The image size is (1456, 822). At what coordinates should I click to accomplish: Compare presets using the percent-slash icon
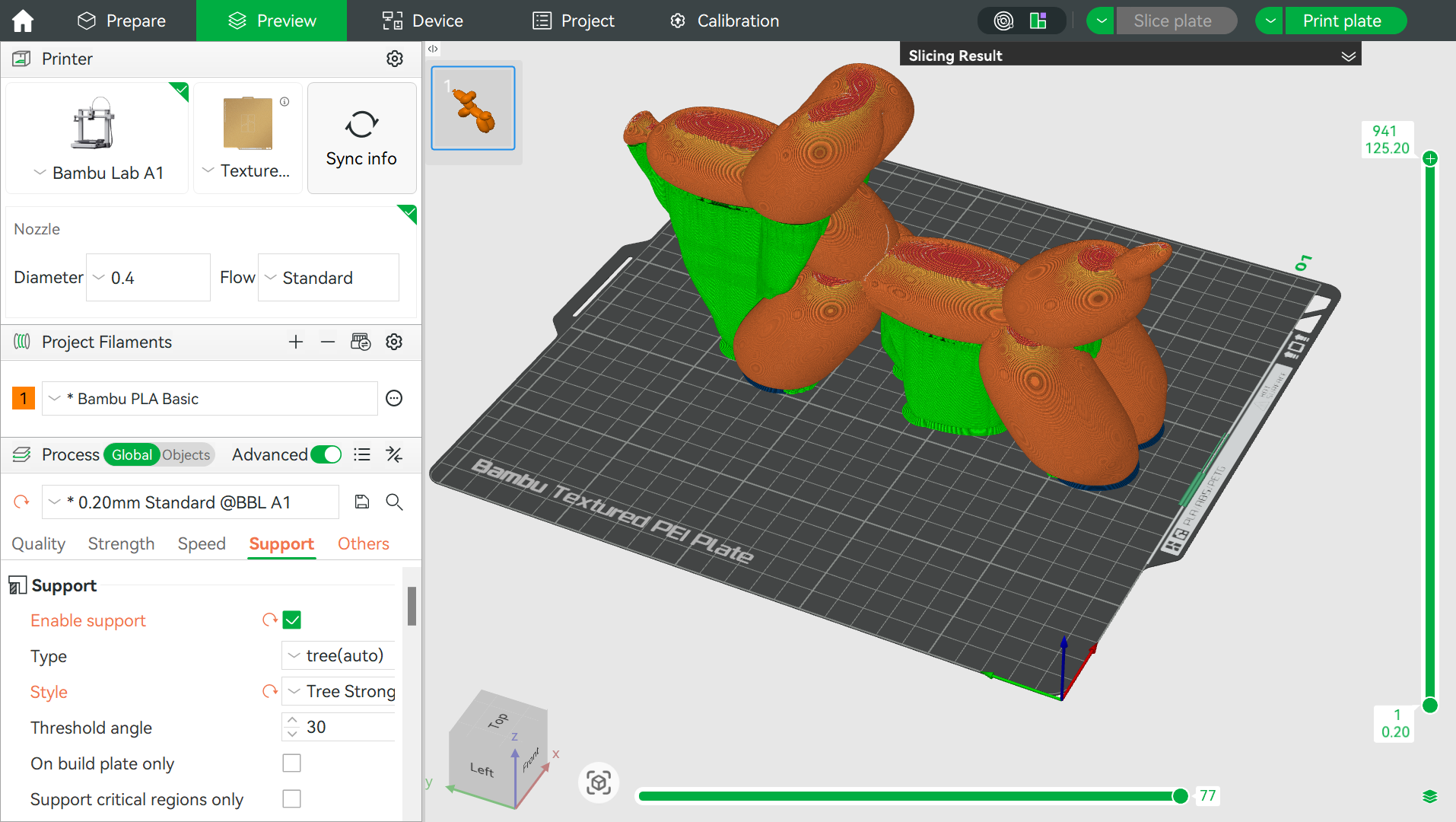(394, 454)
